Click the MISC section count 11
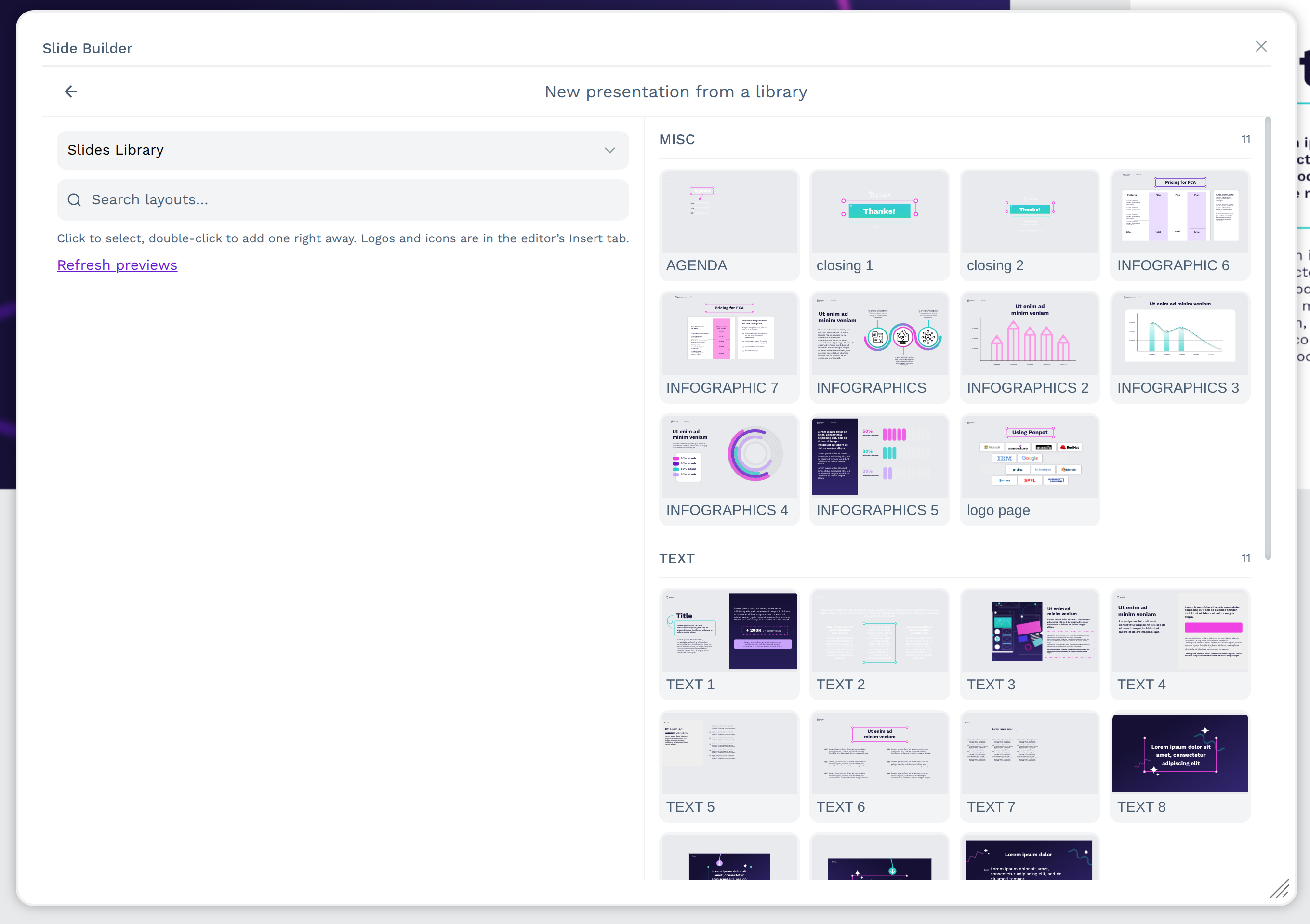The image size is (1310, 924). click(x=1245, y=140)
